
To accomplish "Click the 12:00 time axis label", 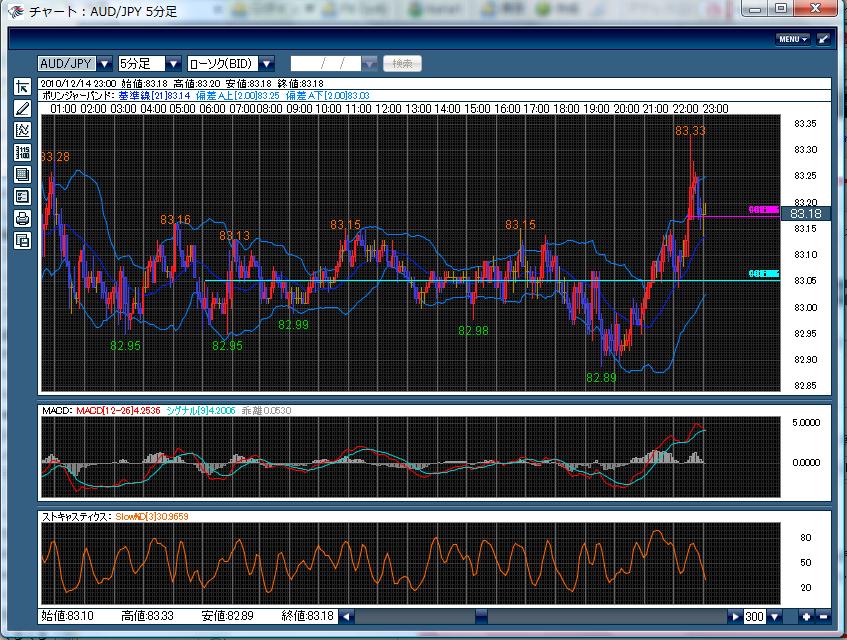I will click(388, 109).
